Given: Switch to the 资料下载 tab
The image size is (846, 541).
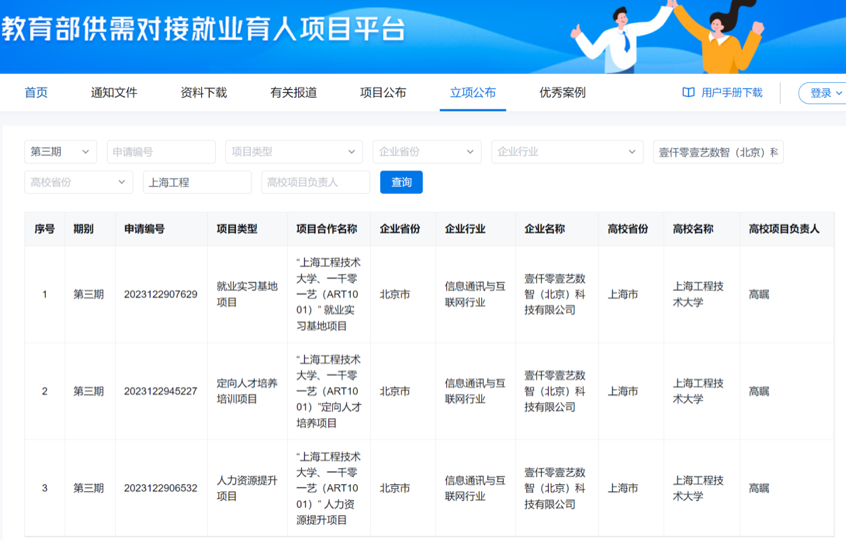Looking at the screenshot, I should tap(204, 93).
